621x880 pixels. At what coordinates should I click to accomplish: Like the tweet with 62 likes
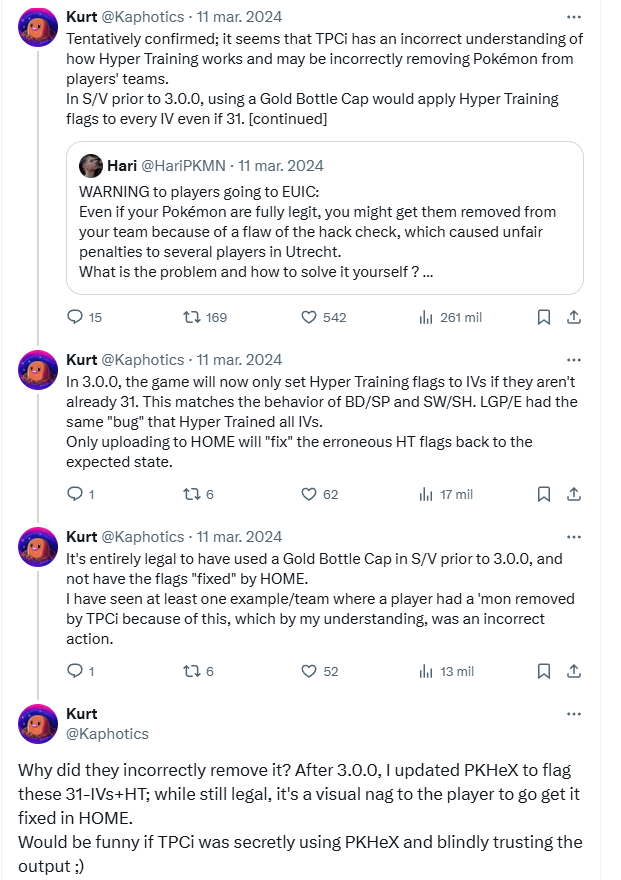[x=310, y=494]
